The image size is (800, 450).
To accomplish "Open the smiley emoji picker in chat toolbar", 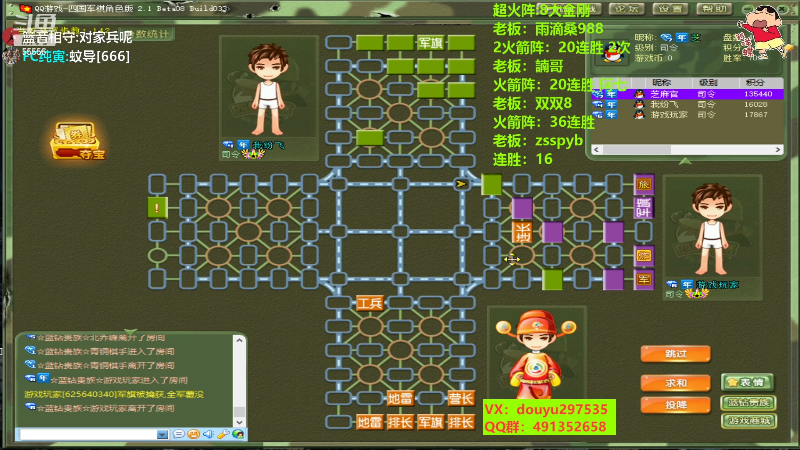I will tap(193, 434).
